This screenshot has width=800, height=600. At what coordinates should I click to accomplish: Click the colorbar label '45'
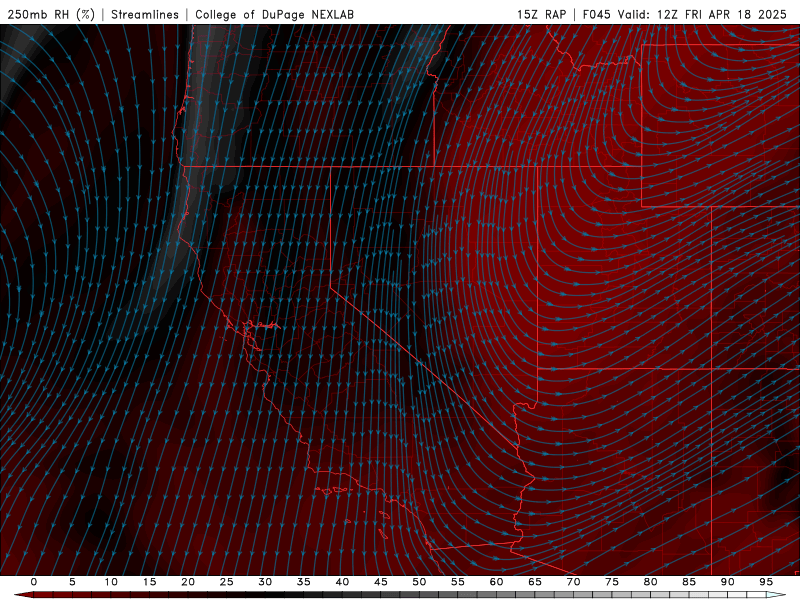point(381,582)
